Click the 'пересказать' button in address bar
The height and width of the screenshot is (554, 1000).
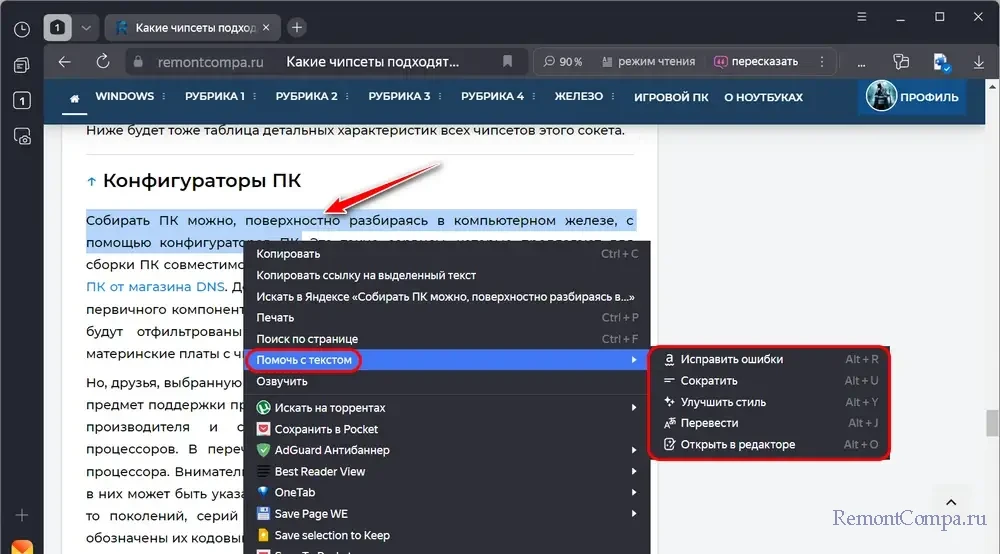coord(756,61)
